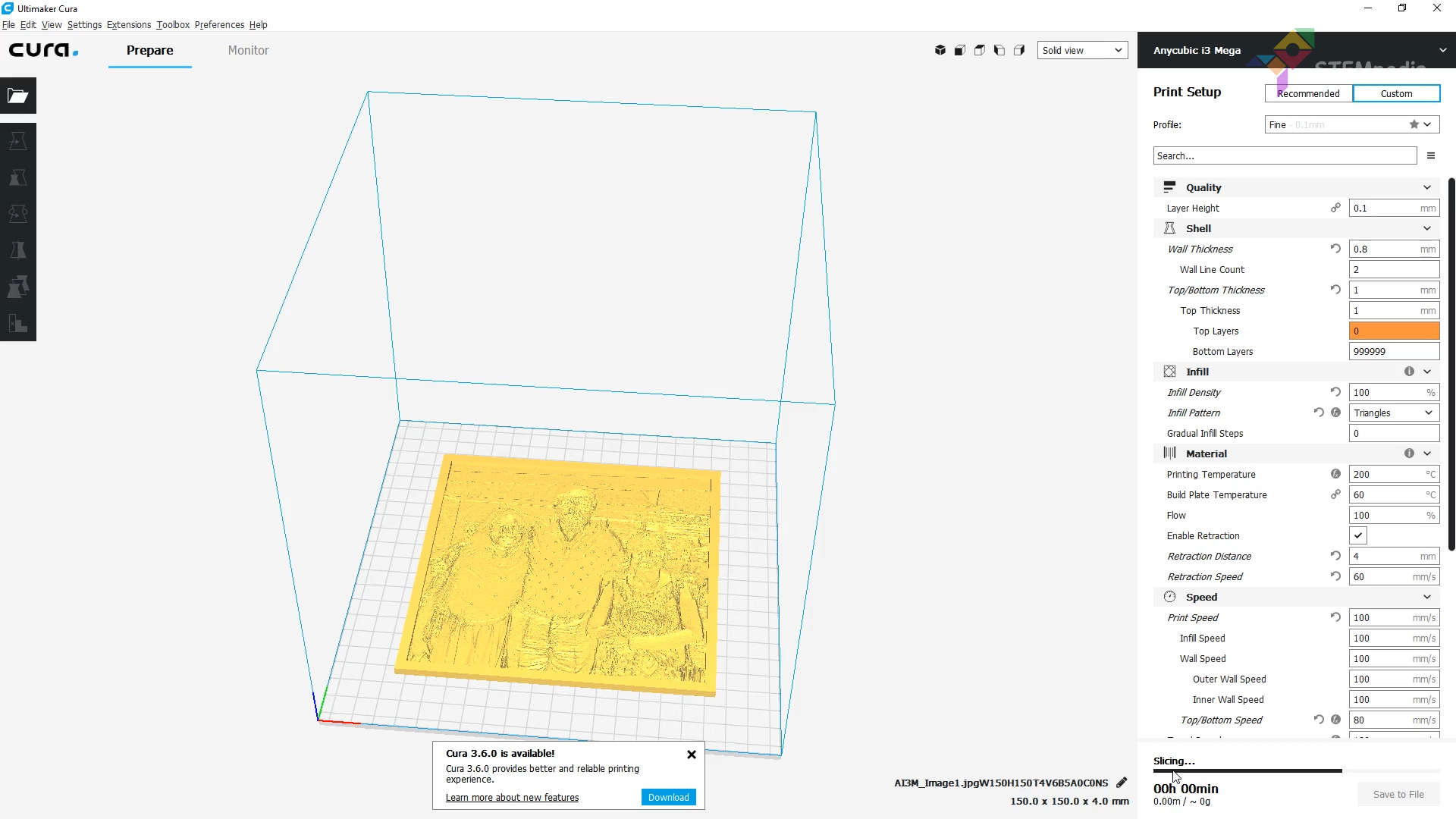Click the Top Layers input field
The width and height of the screenshot is (1456, 819).
(x=1393, y=331)
